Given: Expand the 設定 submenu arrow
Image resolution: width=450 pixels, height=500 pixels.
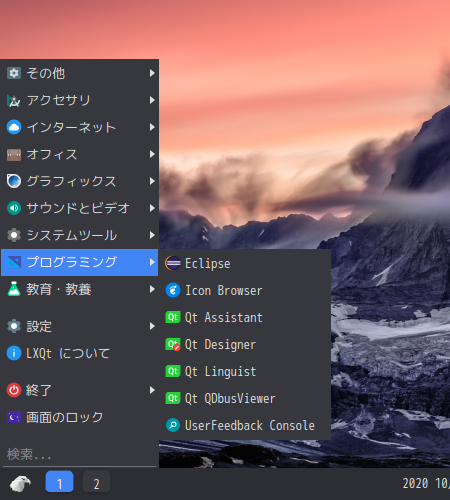Looking at the screenshot, I should coord(152,326).
